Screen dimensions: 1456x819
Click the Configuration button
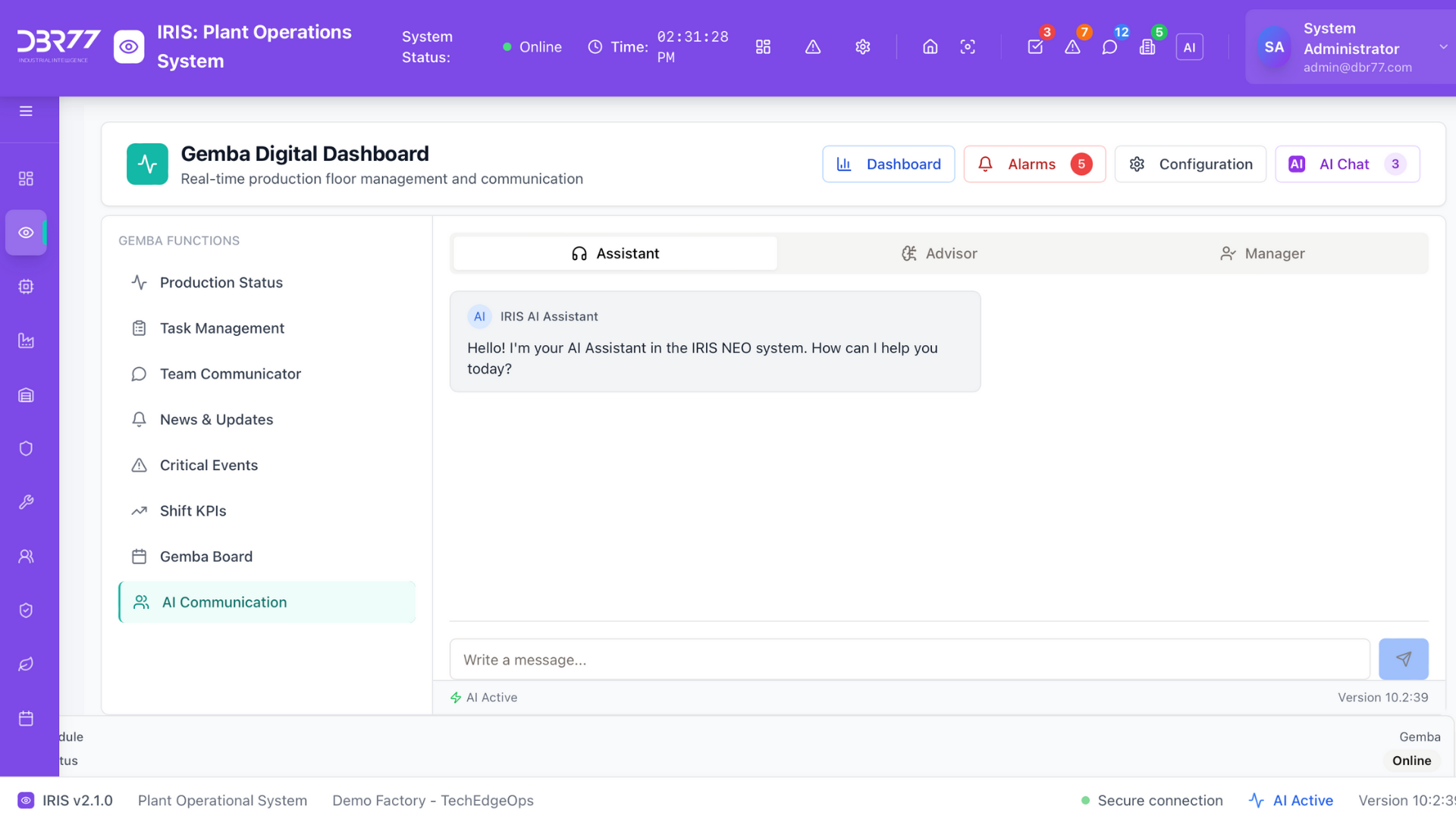click(1190, 164)
